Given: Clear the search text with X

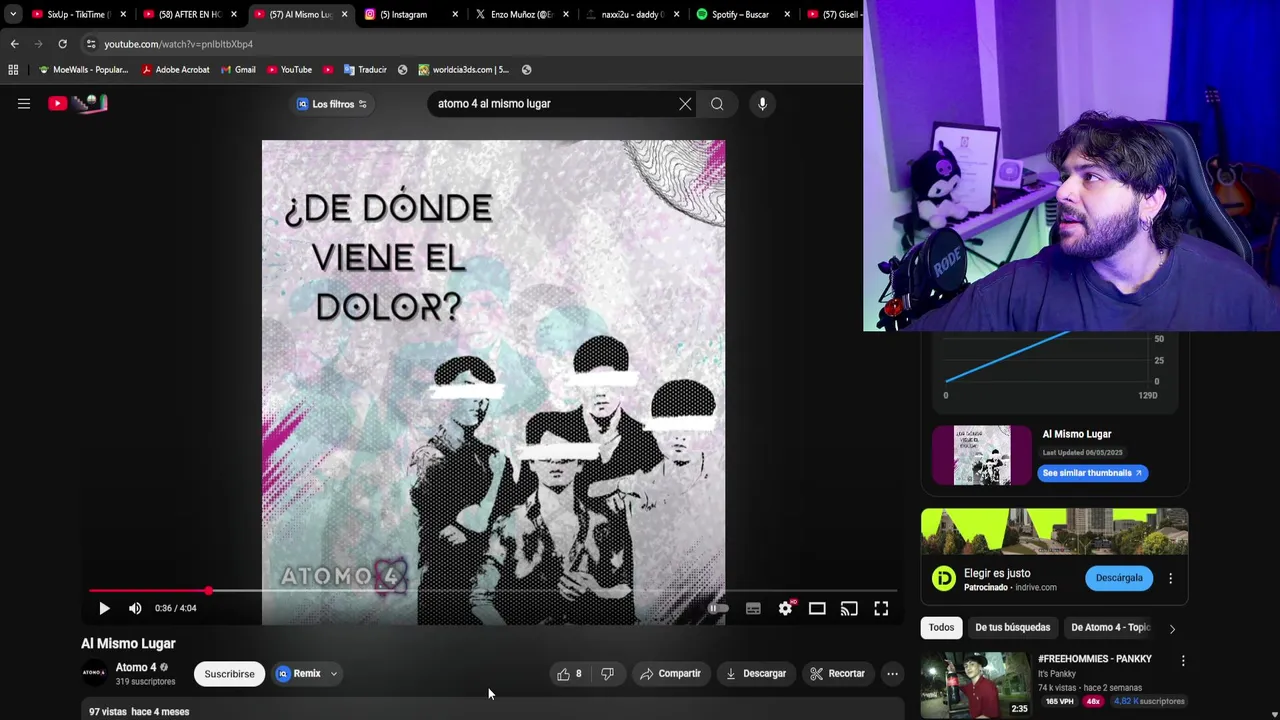Looking at the screenshot, I should pos(685,104).
